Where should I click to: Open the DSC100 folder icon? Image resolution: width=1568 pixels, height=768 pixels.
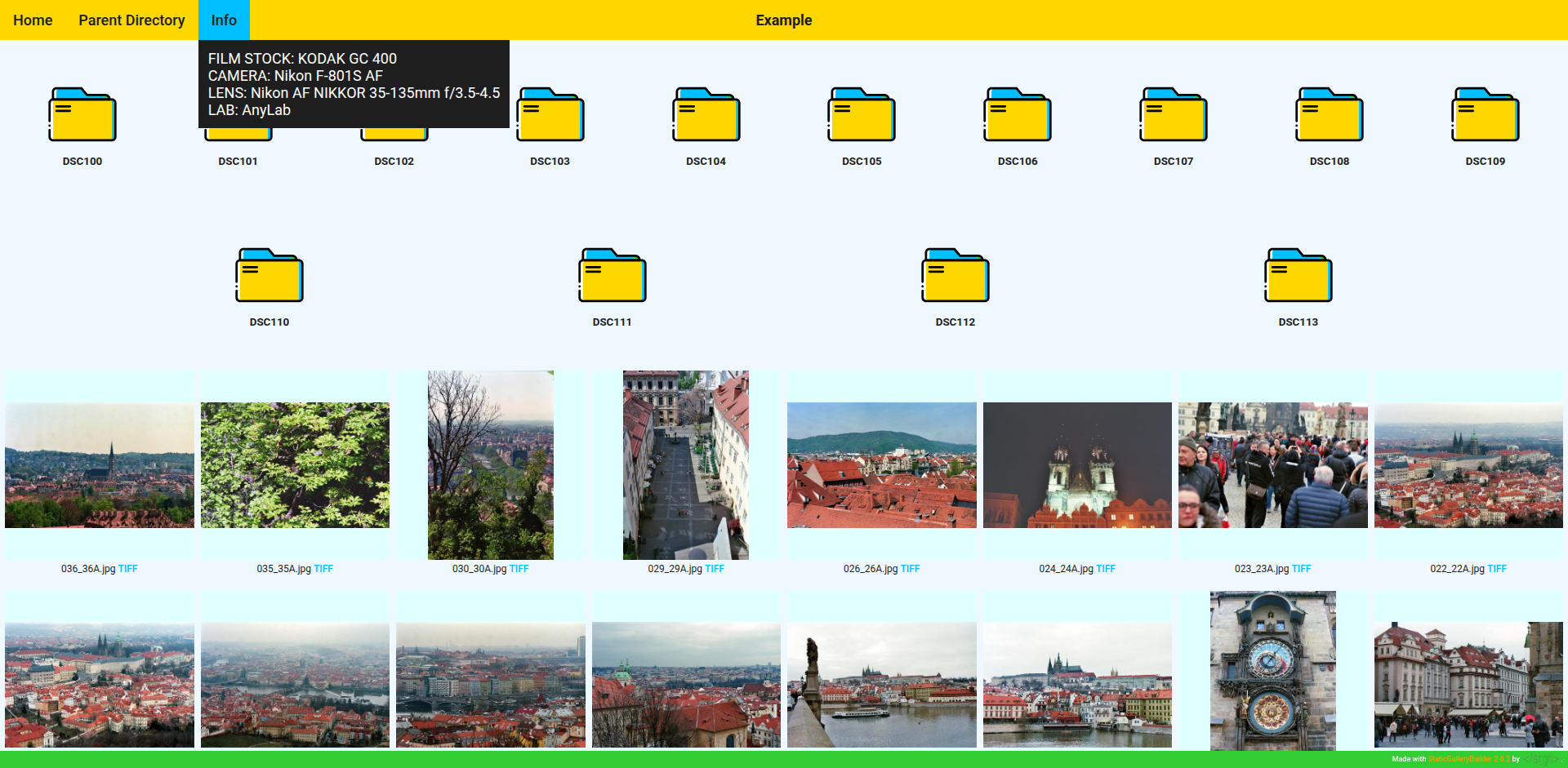click(82, 115)
